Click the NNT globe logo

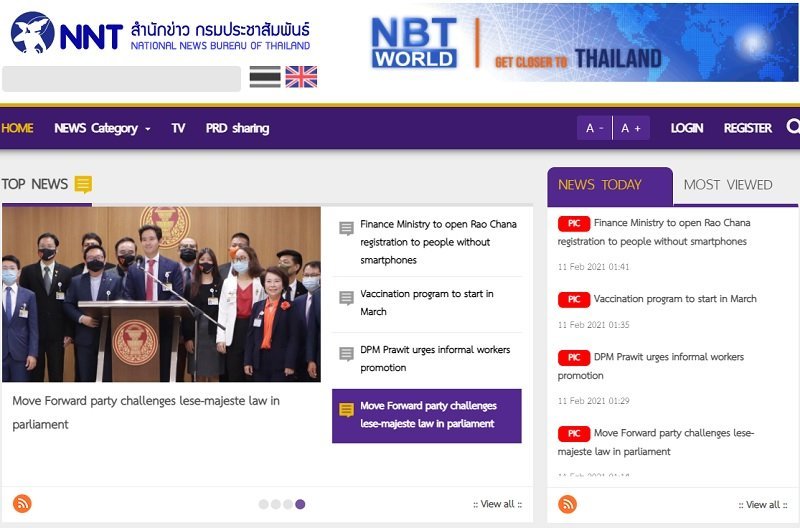[x=33, y=33]
